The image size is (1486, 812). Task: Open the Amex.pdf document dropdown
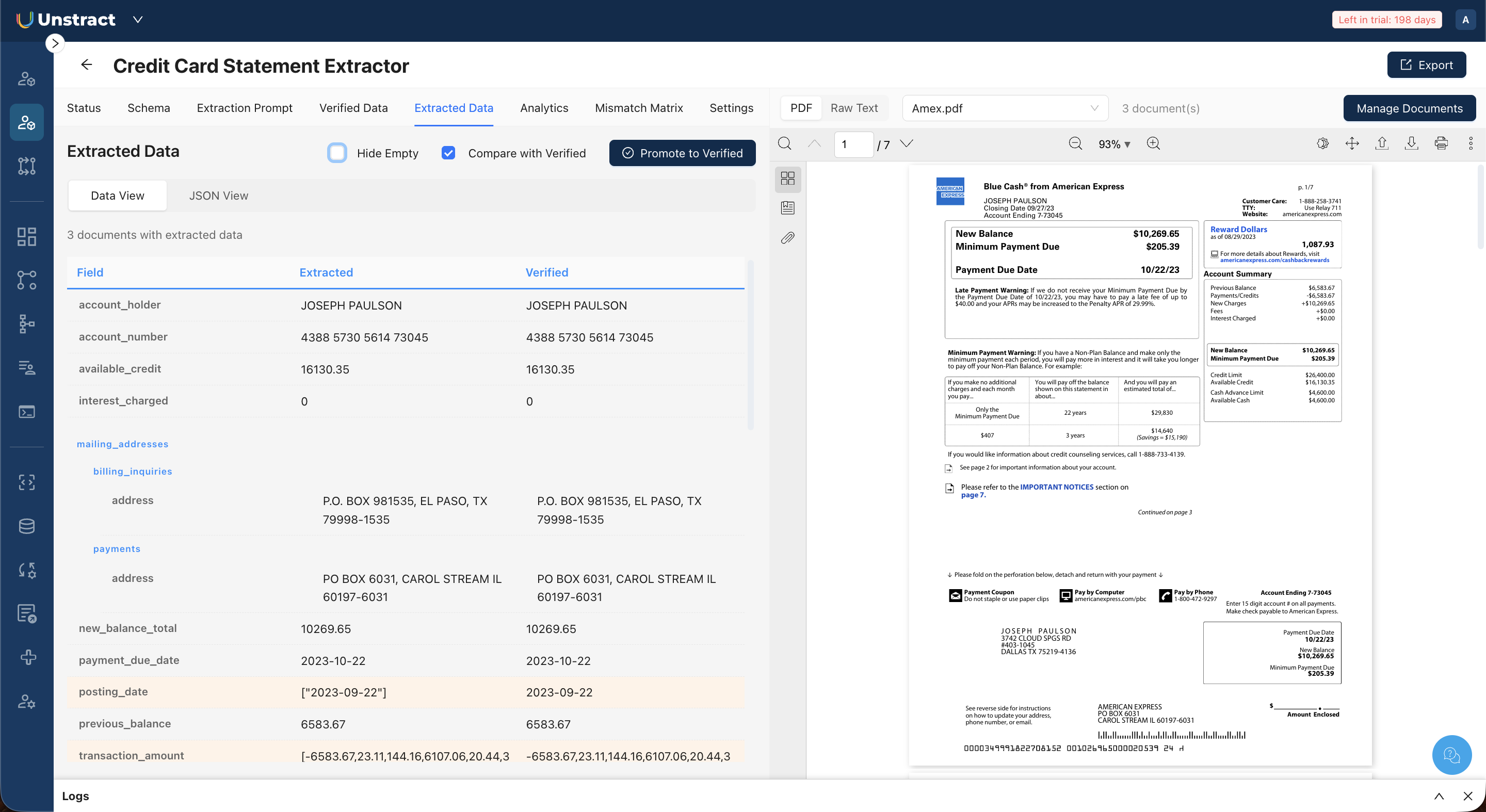1005,108
